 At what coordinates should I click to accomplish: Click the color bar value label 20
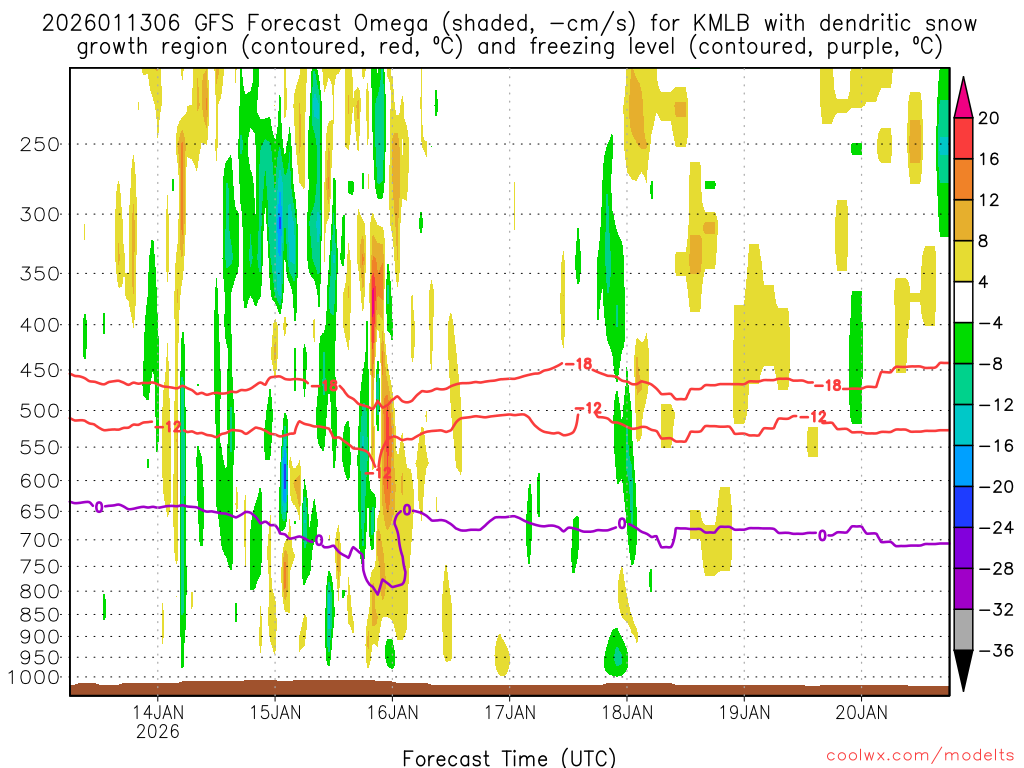(x=989, y=118)
